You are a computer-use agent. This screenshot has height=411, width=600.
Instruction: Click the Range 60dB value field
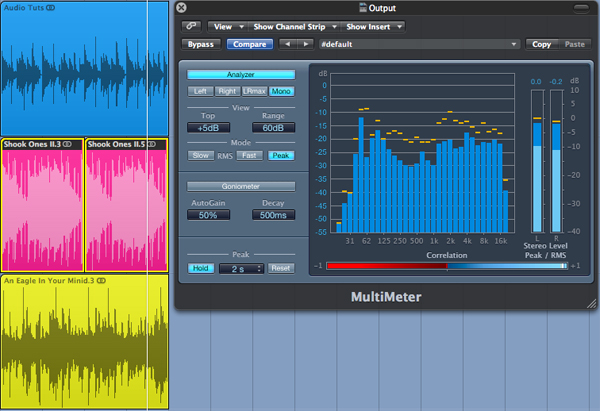coord(273,128)
